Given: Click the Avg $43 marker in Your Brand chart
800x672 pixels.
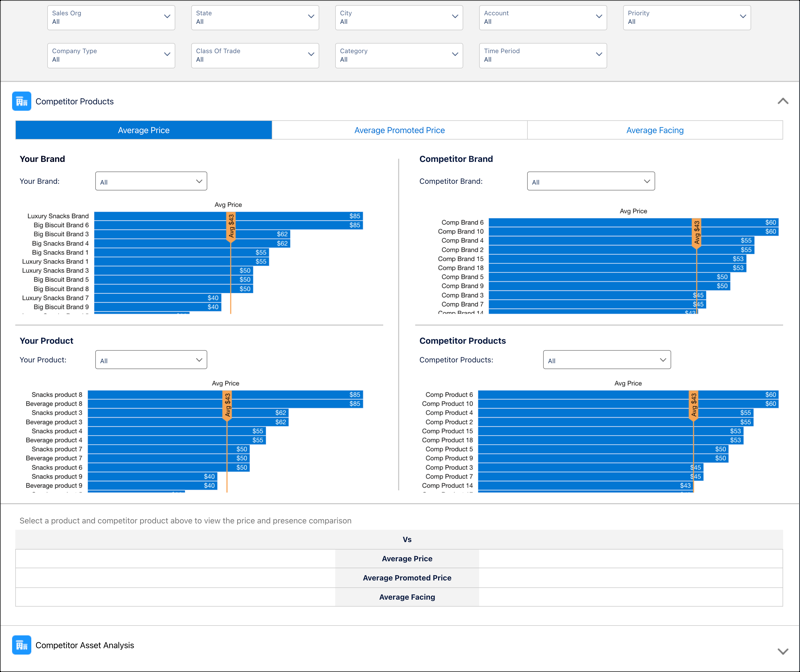Looking at the screenshot, I should point(231,227).
